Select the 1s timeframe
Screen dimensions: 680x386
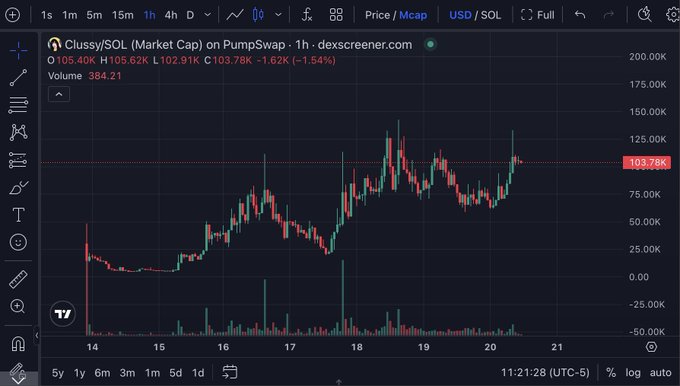tap(46, 15)
